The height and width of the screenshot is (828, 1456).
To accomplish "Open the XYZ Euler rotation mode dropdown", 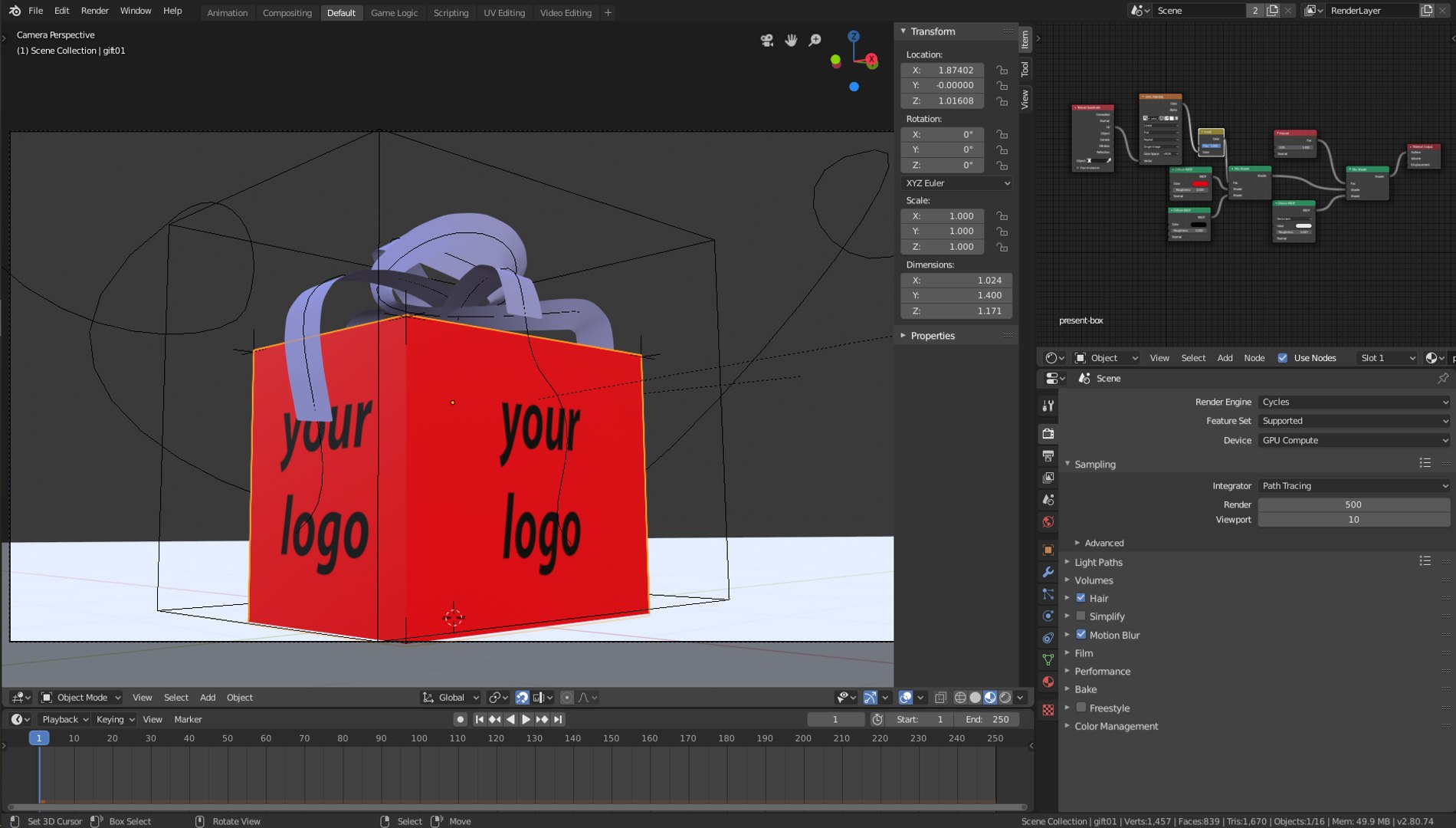I will coord(957,183).
